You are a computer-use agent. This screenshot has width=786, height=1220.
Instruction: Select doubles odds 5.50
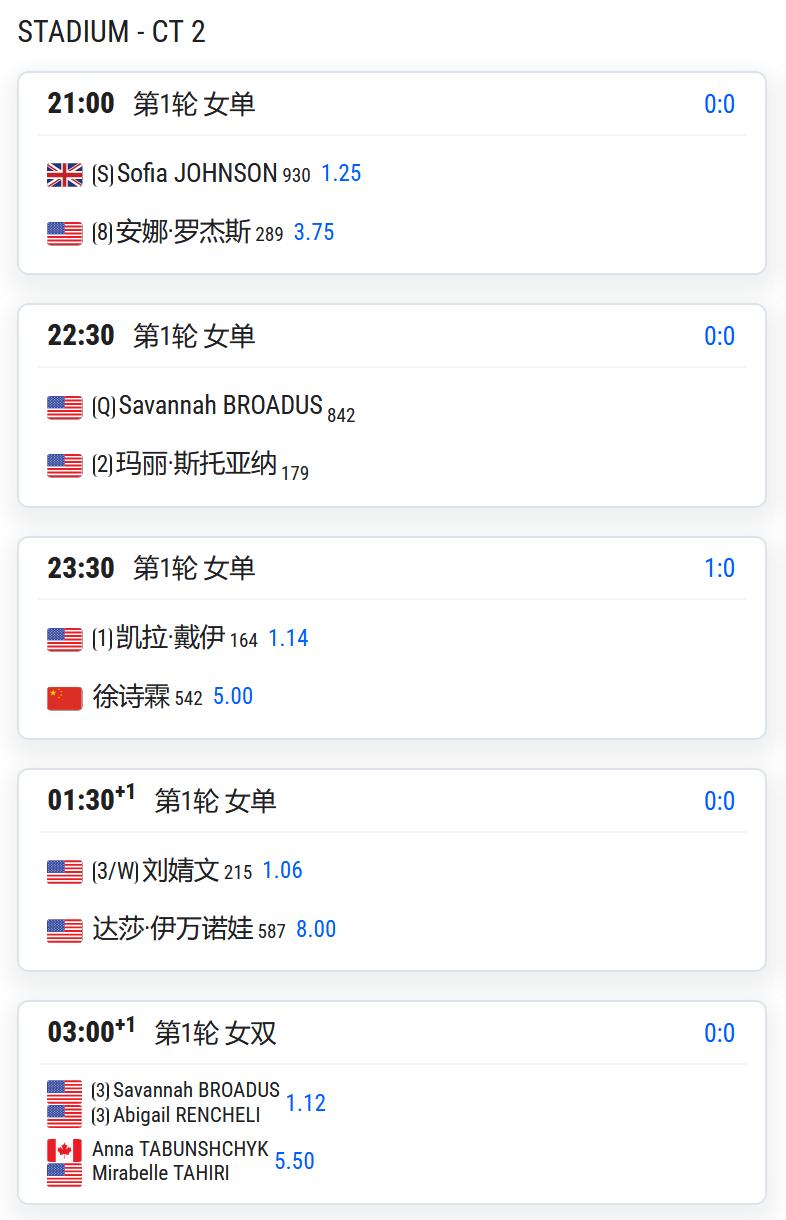[x=295, y=1161]
